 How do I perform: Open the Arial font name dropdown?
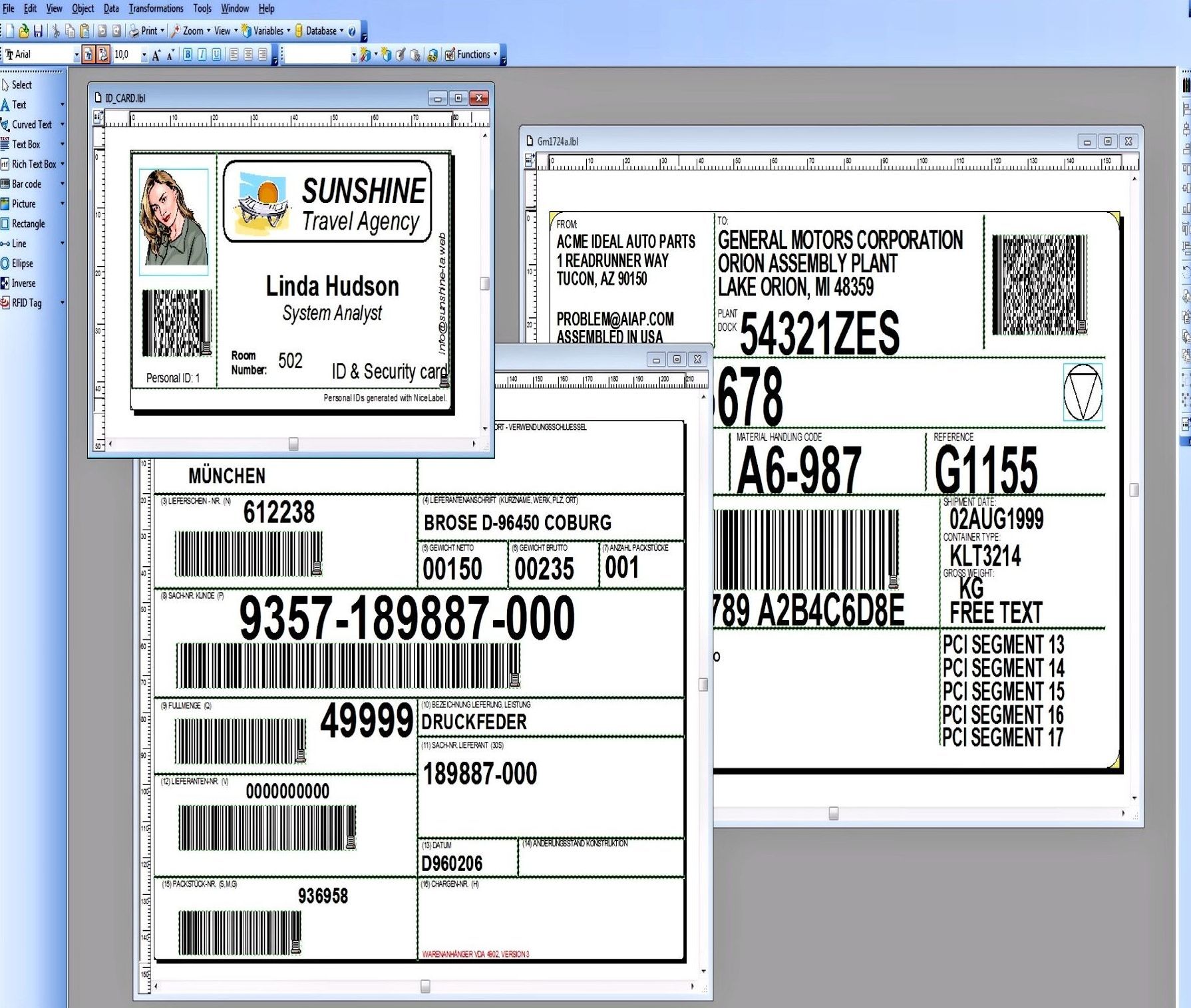click(x=77, y=55)
